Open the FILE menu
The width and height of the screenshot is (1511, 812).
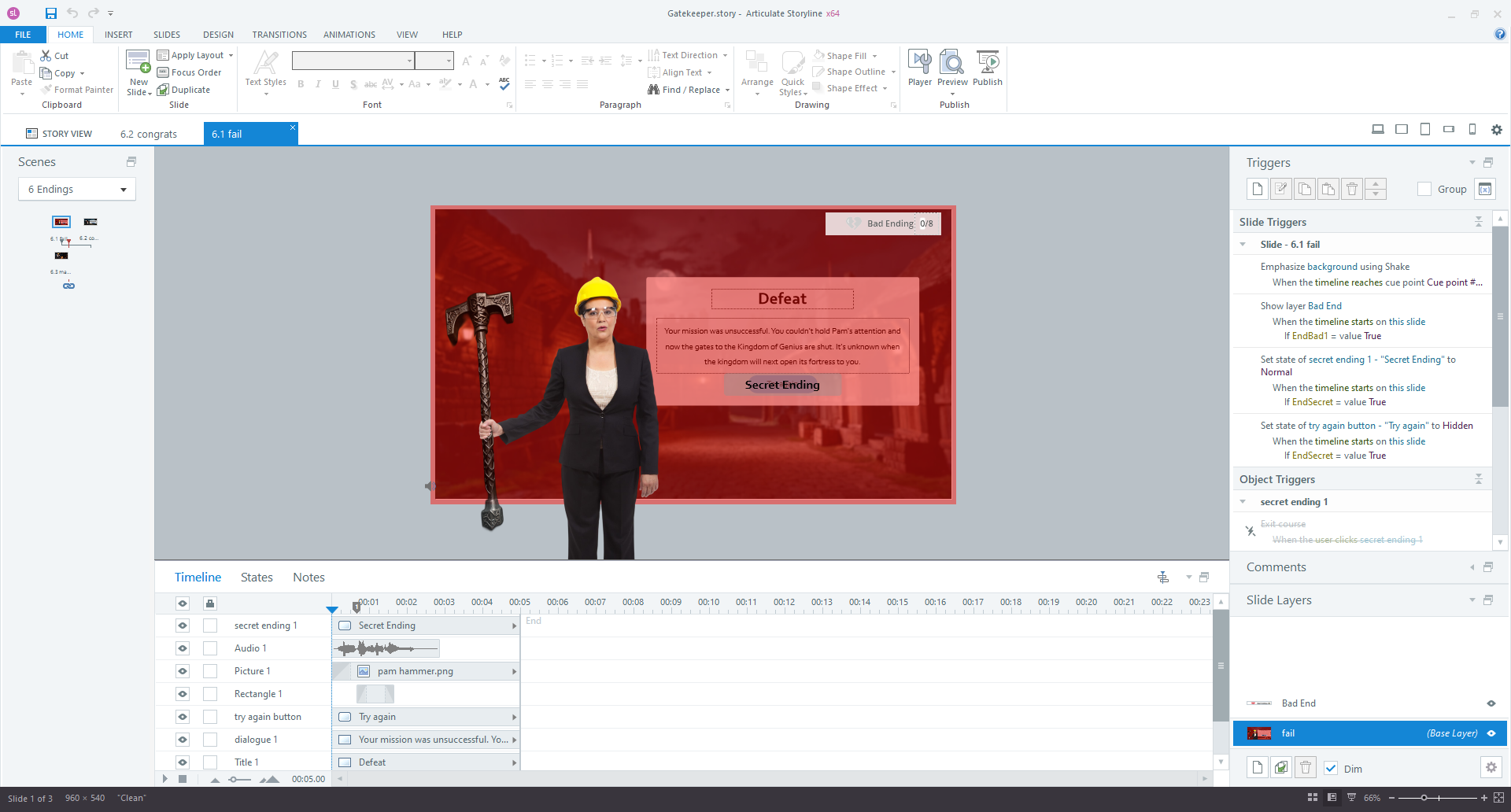(x=23, y=35)
